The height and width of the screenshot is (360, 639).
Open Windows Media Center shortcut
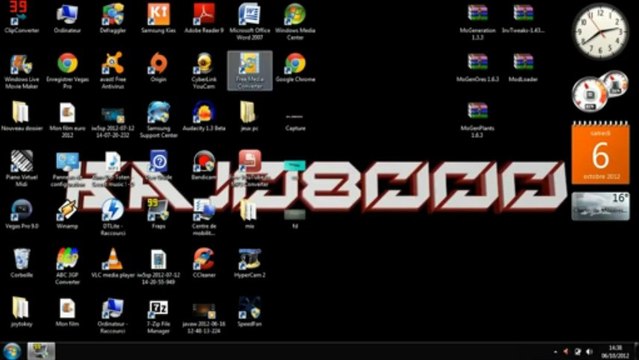point(295,20)
